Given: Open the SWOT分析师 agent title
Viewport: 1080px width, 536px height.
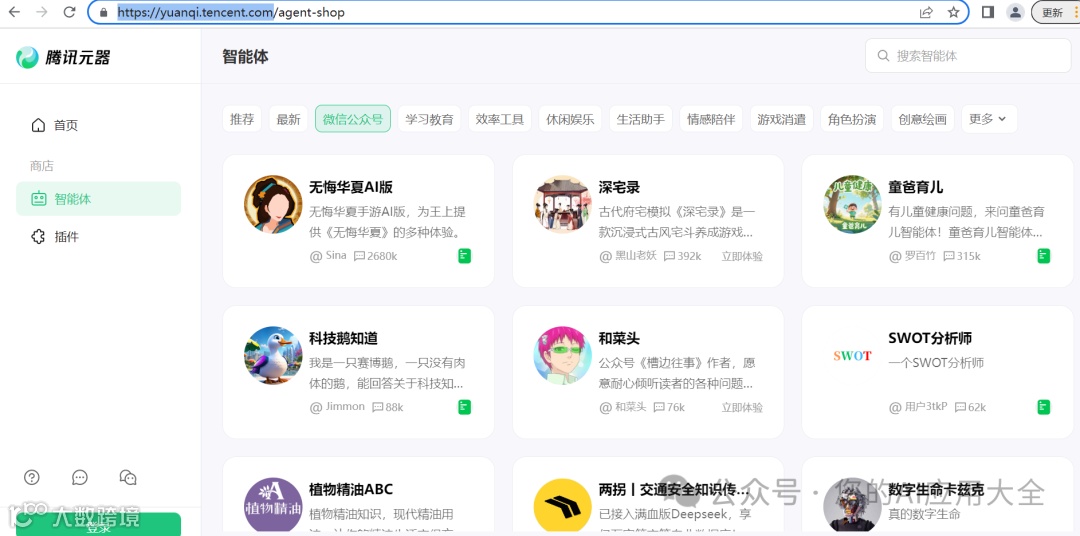Looking at the screenshot, I should tap(930, 339).
